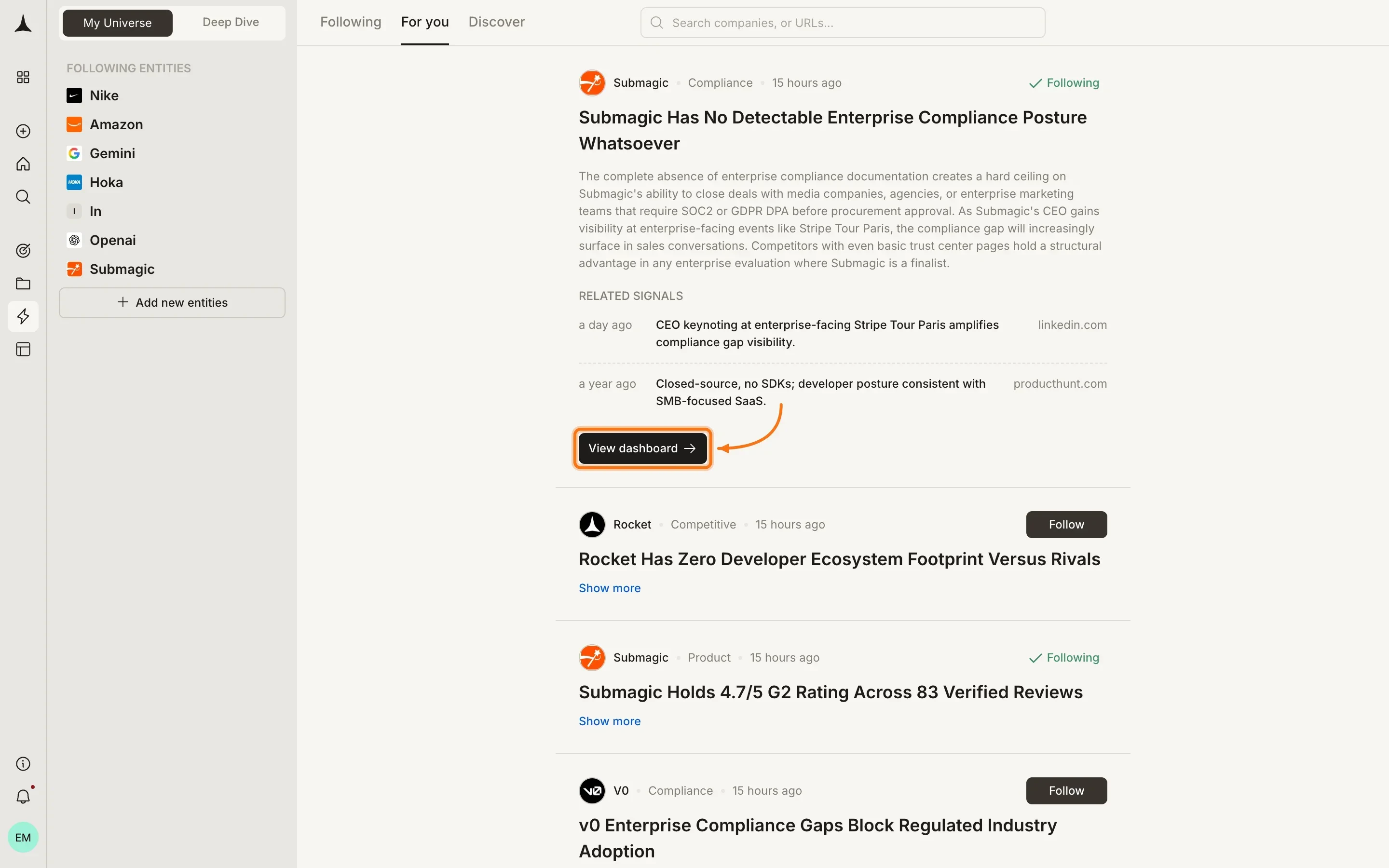This screenshot has width=1389, height=868.
Task: Open the EM user avatar
Action: click(x=23, y=837)
